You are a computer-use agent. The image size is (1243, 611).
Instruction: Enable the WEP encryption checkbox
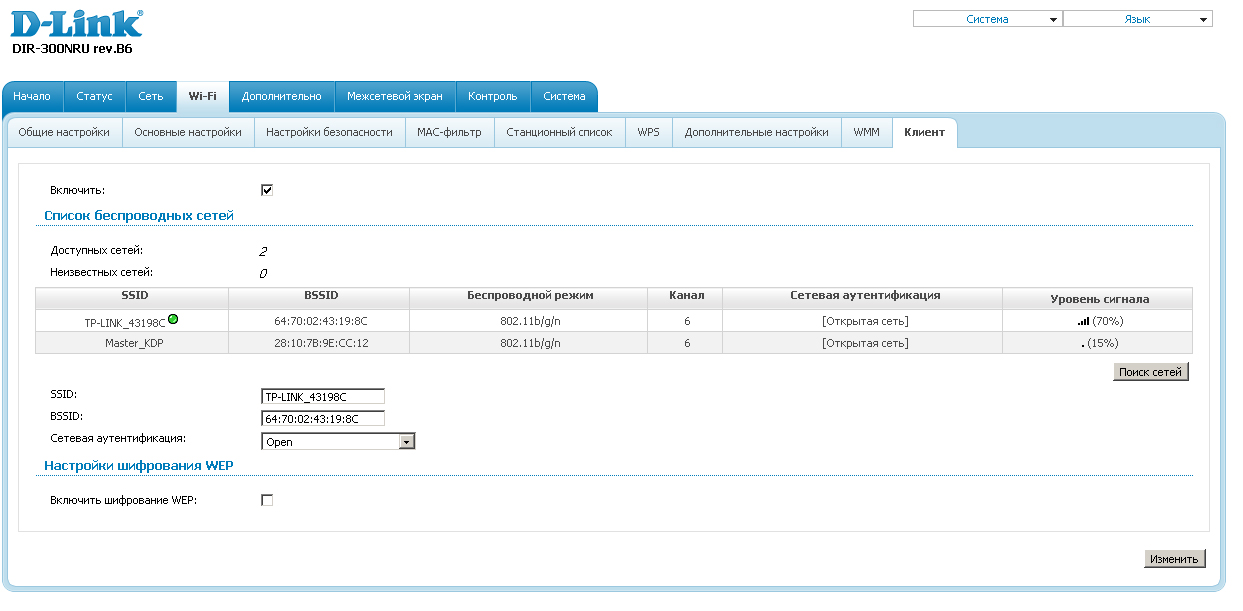pyautogui.click(x=267, y=500)
